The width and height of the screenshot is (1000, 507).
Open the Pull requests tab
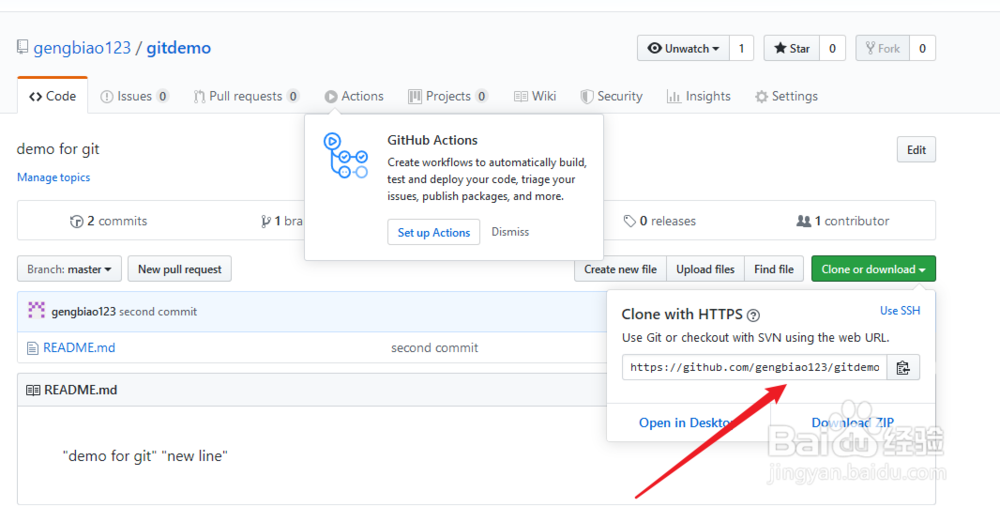click(x=246, y=96)
